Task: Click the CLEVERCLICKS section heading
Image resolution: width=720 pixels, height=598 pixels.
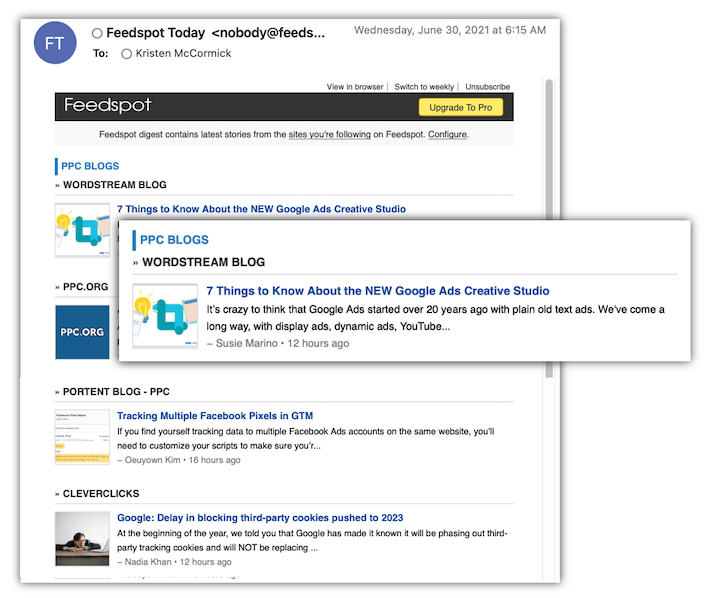Action: click(101, 494)
